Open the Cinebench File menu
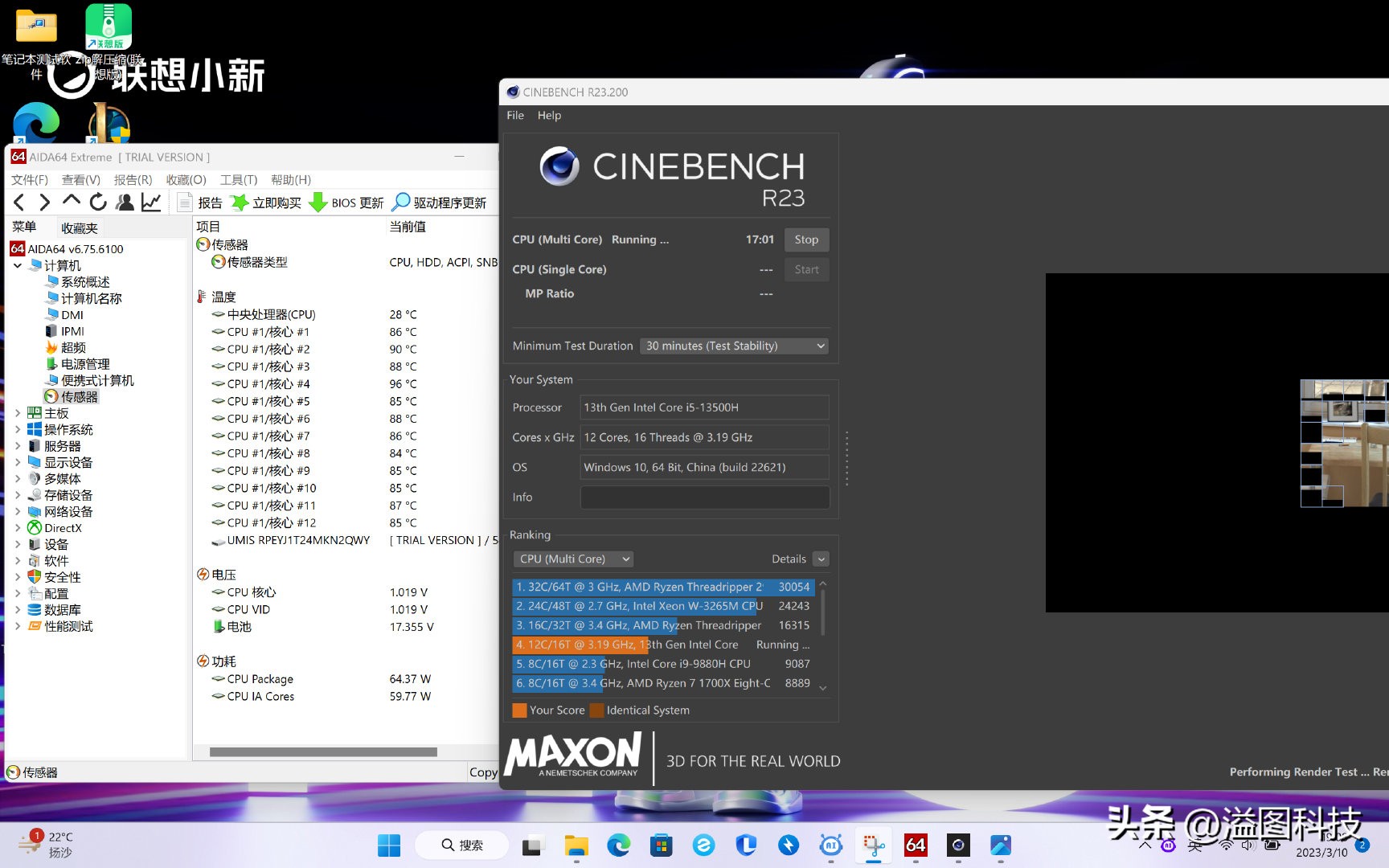 pyautogui.click(x=514, y=115)
